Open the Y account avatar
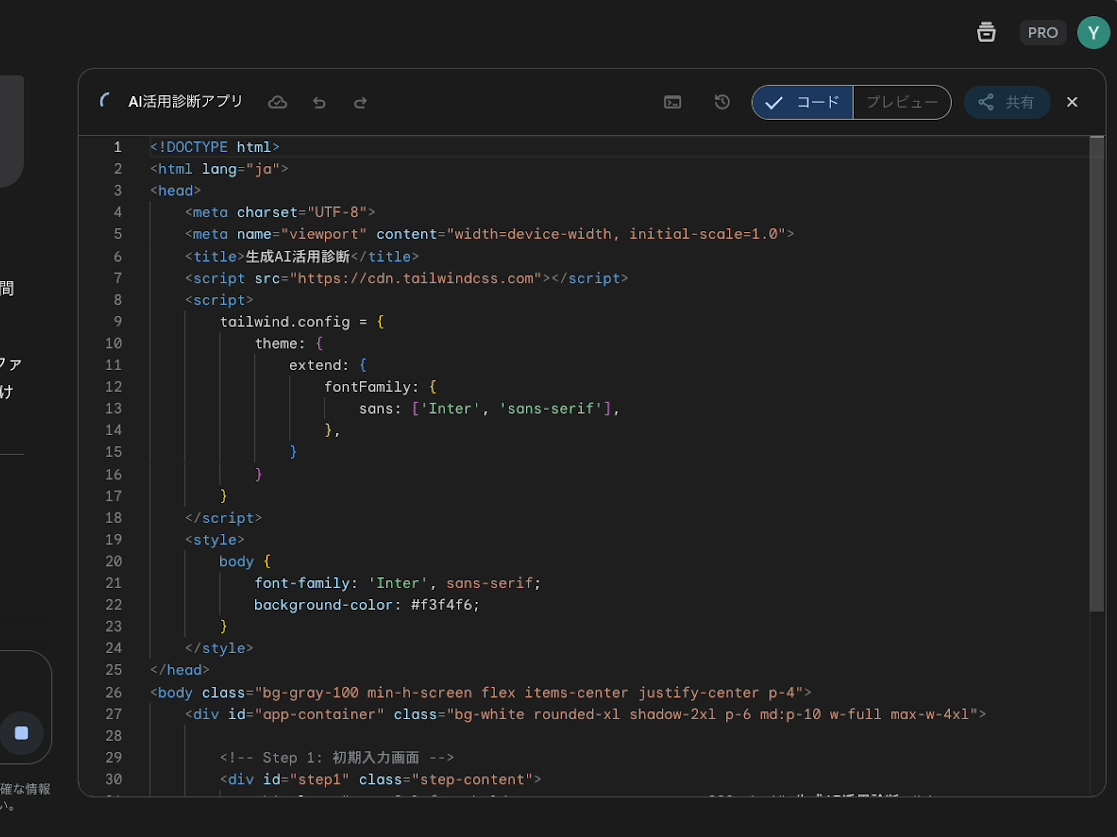The height and width of the screenshot is (837, 1117). pyautogui.click(x=1093, y=33)
